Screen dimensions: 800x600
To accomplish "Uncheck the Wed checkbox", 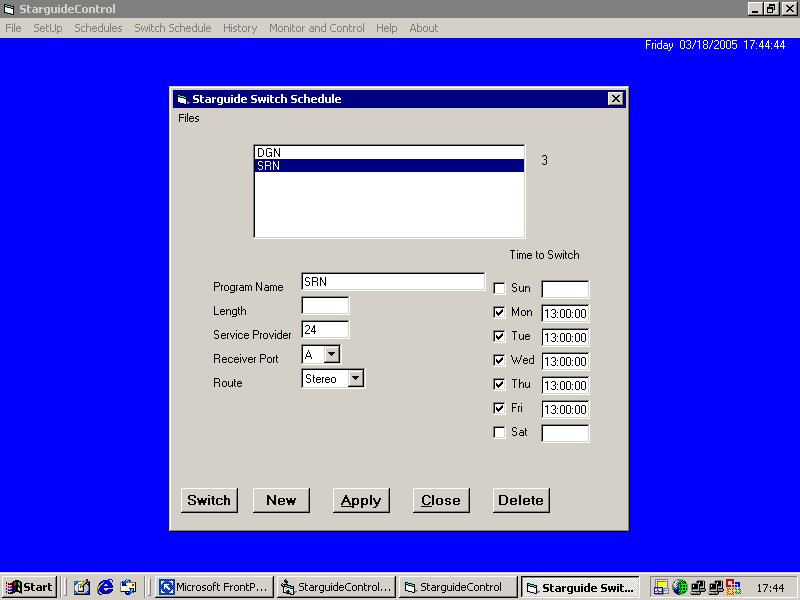I will tap(499, 360).
